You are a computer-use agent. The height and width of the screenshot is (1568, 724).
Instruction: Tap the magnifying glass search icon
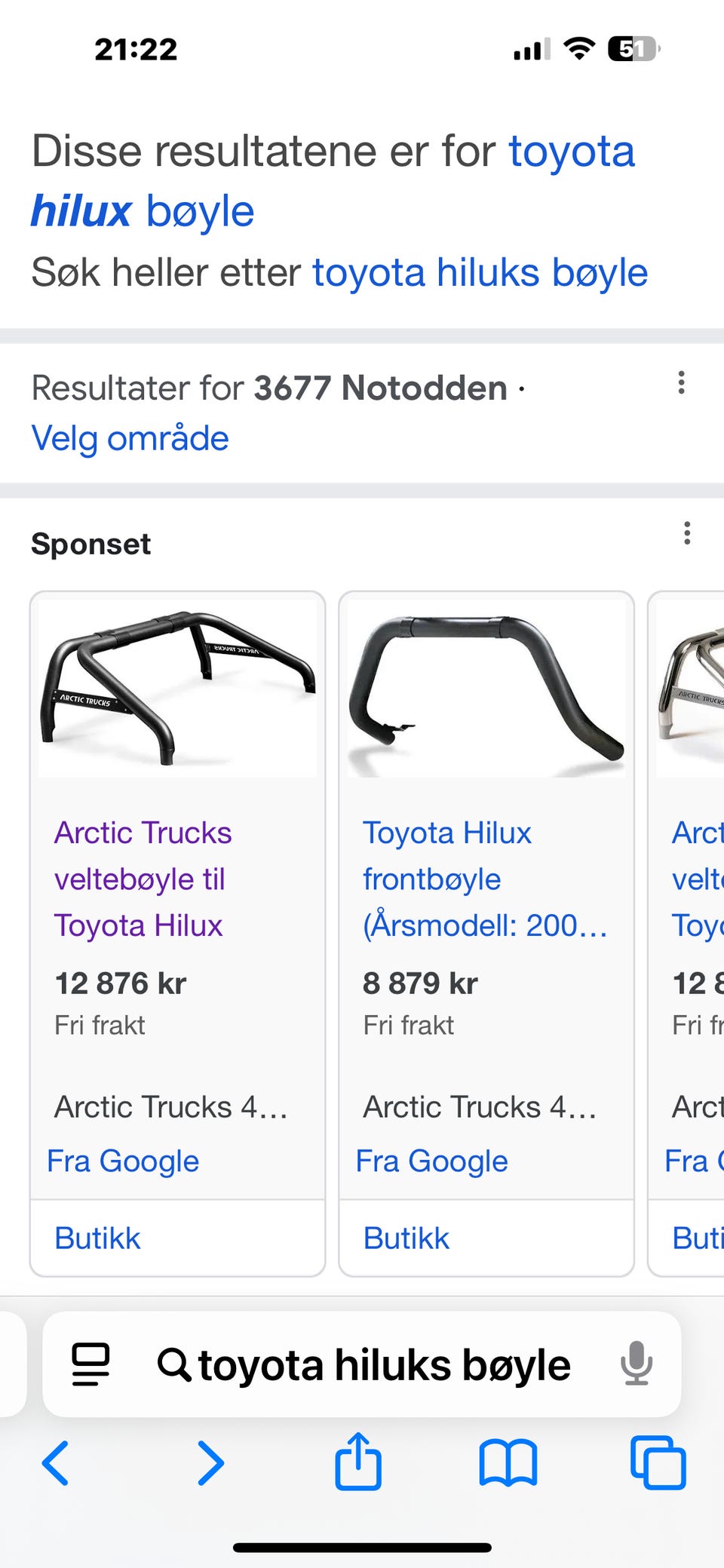(x=173, y=1364)
